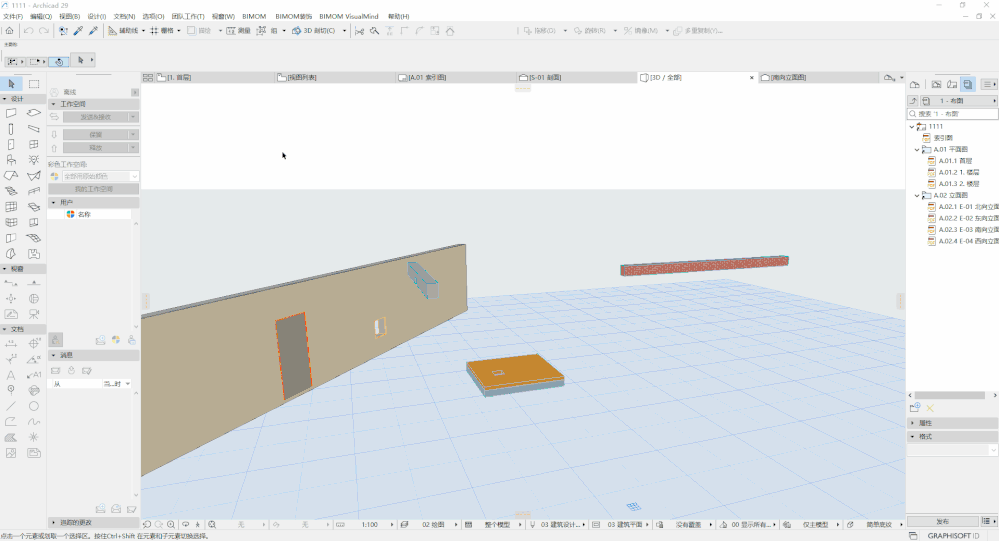
Task: Toggle the highlighted rotation option in the info box
Action: click(x=59, y=62)
